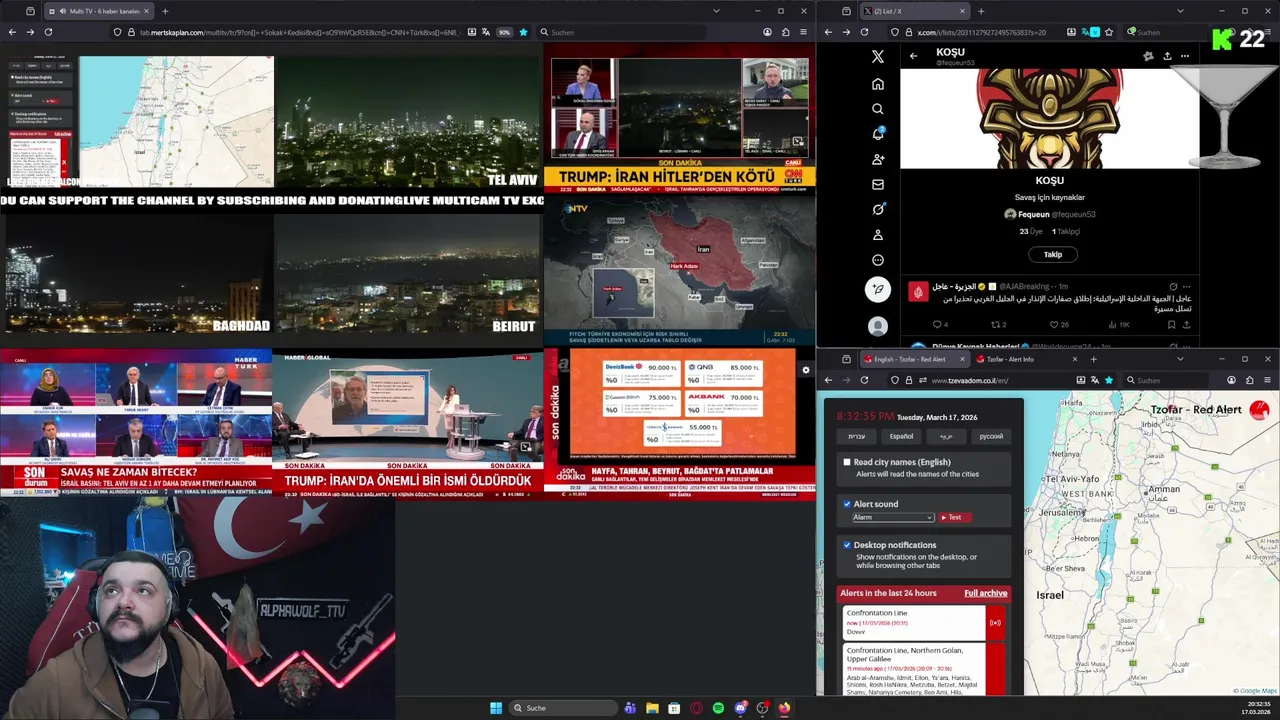Open X notifications bell
1280x720 pixels.
(x=878, y=134)
